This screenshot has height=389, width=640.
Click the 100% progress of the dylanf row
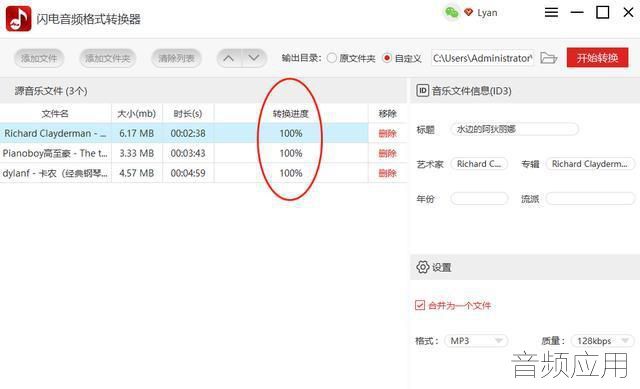click(x=291, y=173)
